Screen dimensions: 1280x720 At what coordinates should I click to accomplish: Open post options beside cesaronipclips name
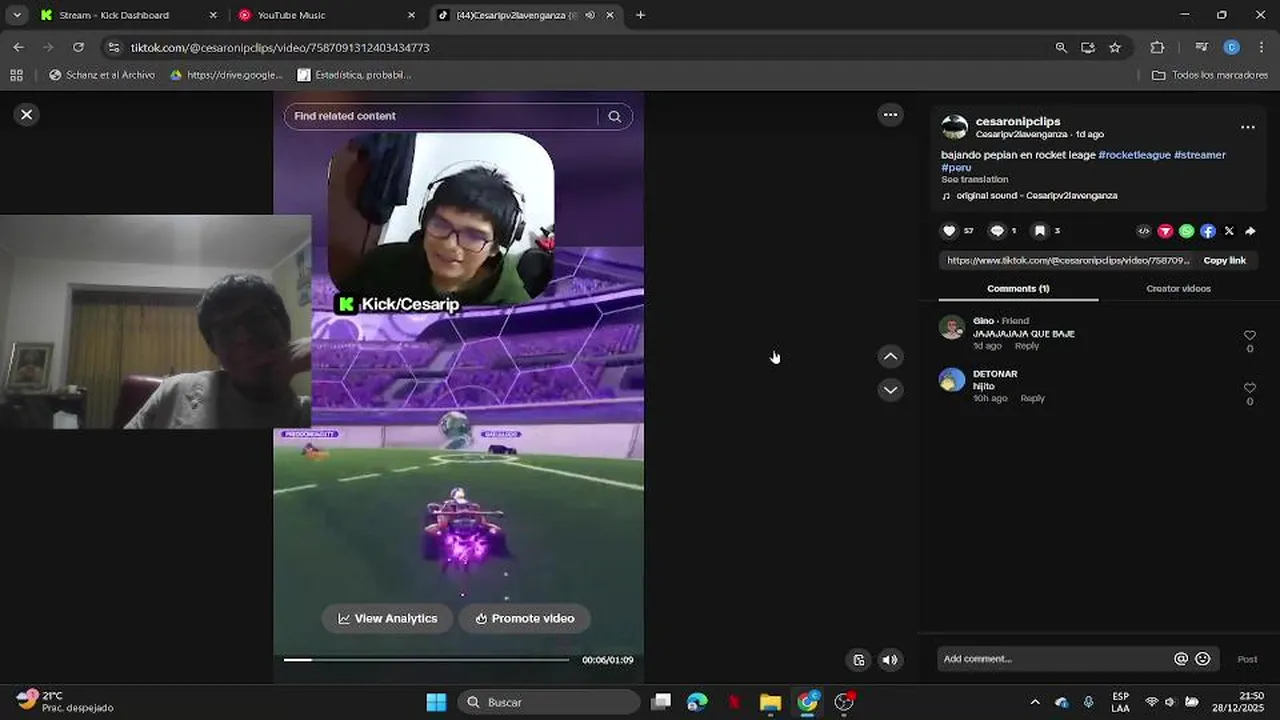(1247, 127)
